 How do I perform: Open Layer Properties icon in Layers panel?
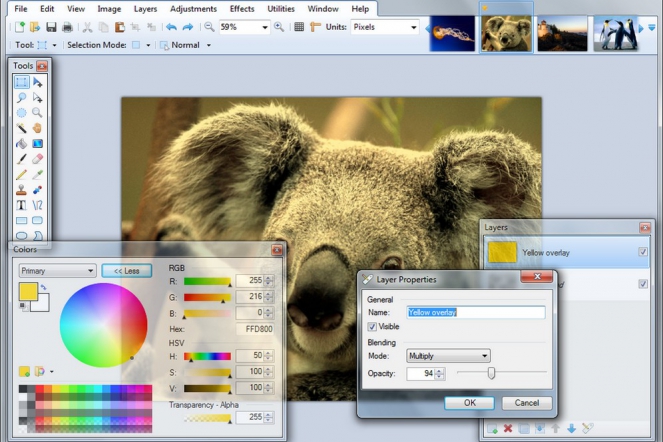(x=587, y=428)
